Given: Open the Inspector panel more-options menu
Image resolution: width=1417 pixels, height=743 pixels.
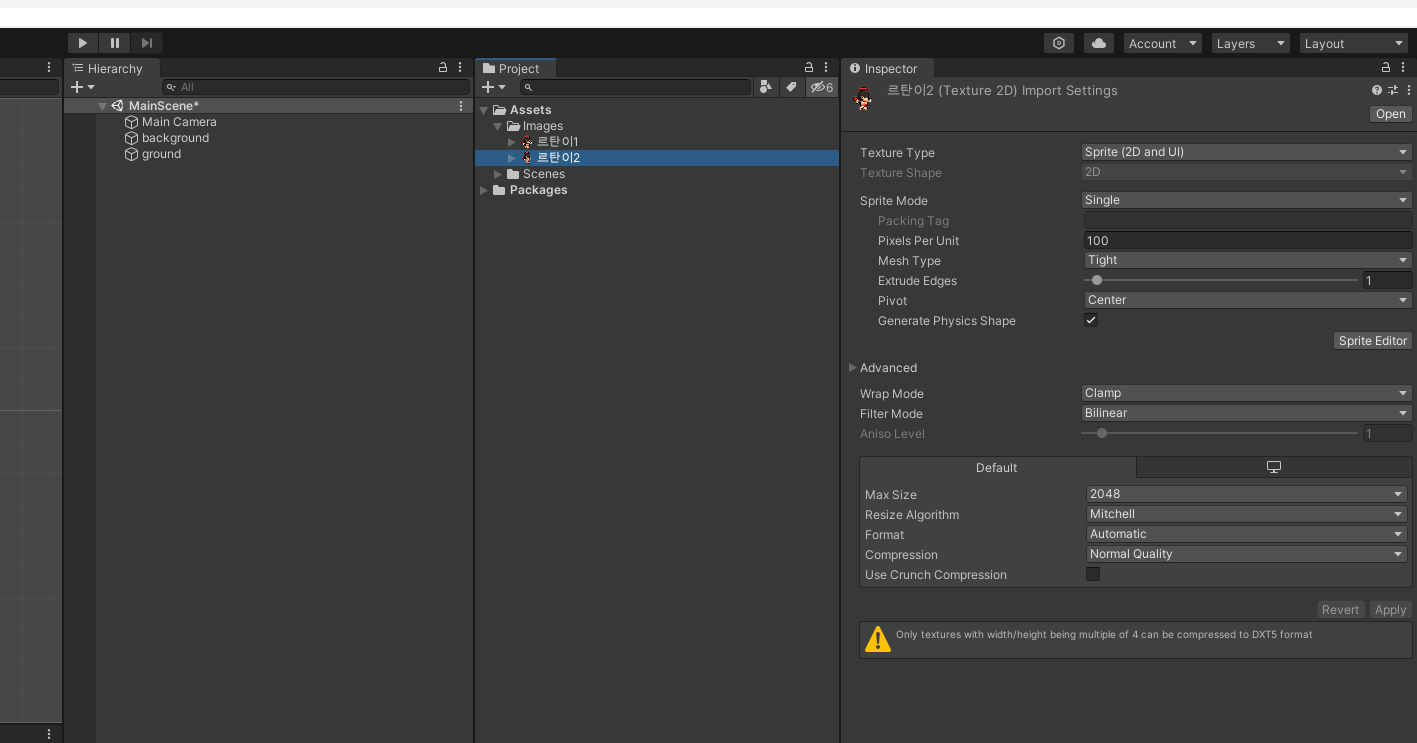Looking at the screenshot, I should pos(1403,68).
